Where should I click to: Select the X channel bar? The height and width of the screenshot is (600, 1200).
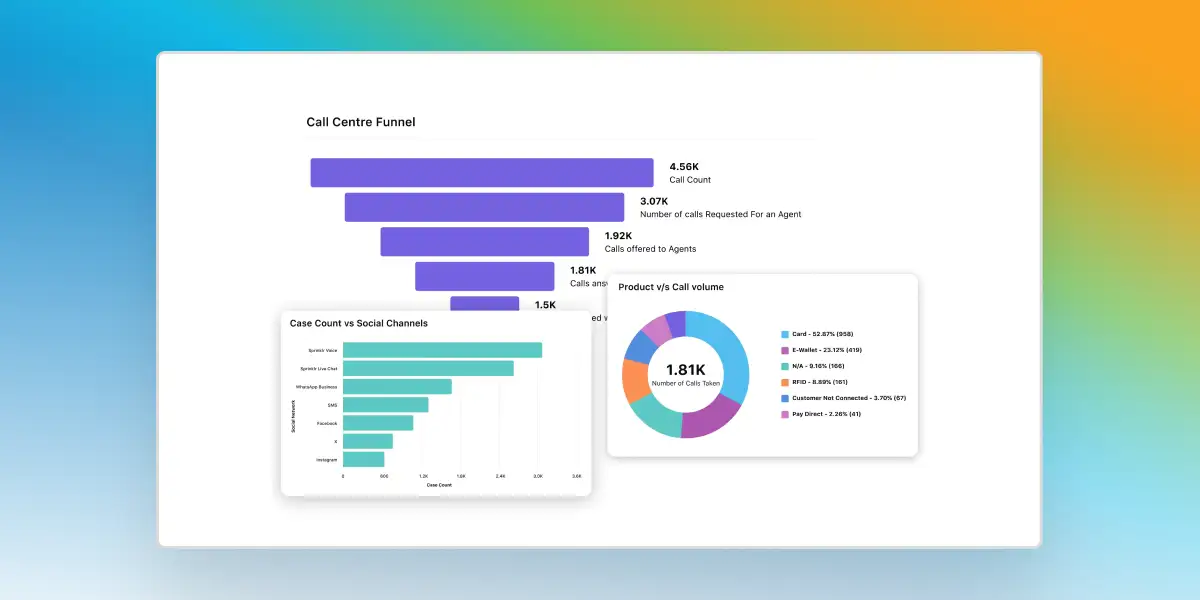[368, 441]
